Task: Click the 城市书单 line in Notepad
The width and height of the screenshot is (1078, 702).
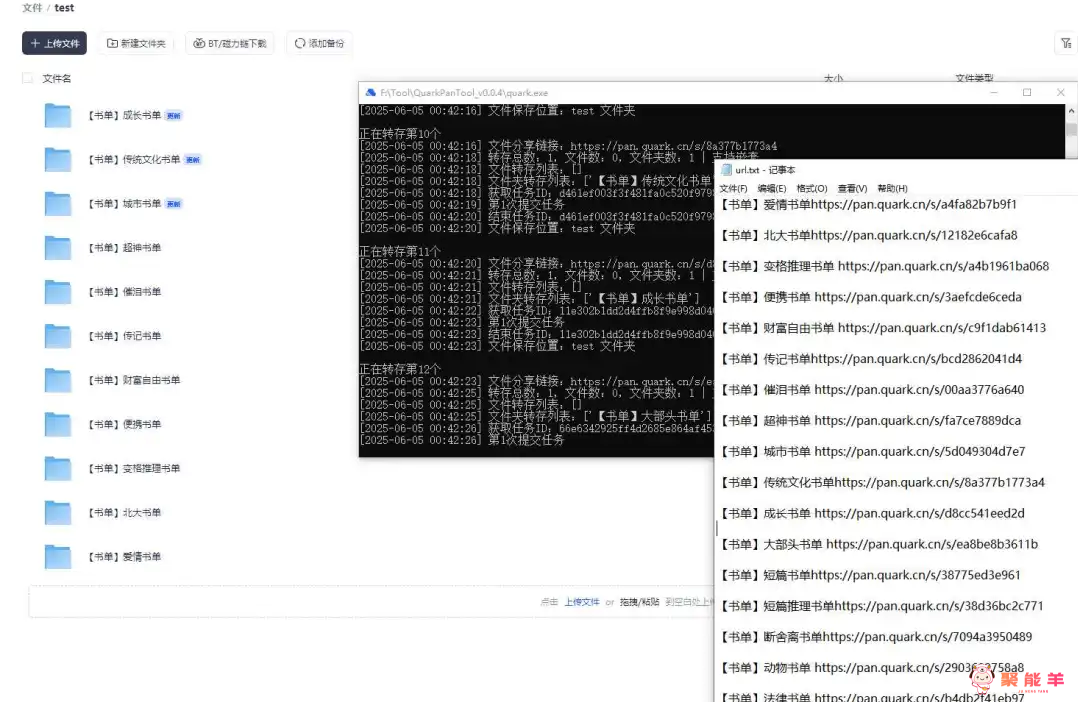Action: 872,452
